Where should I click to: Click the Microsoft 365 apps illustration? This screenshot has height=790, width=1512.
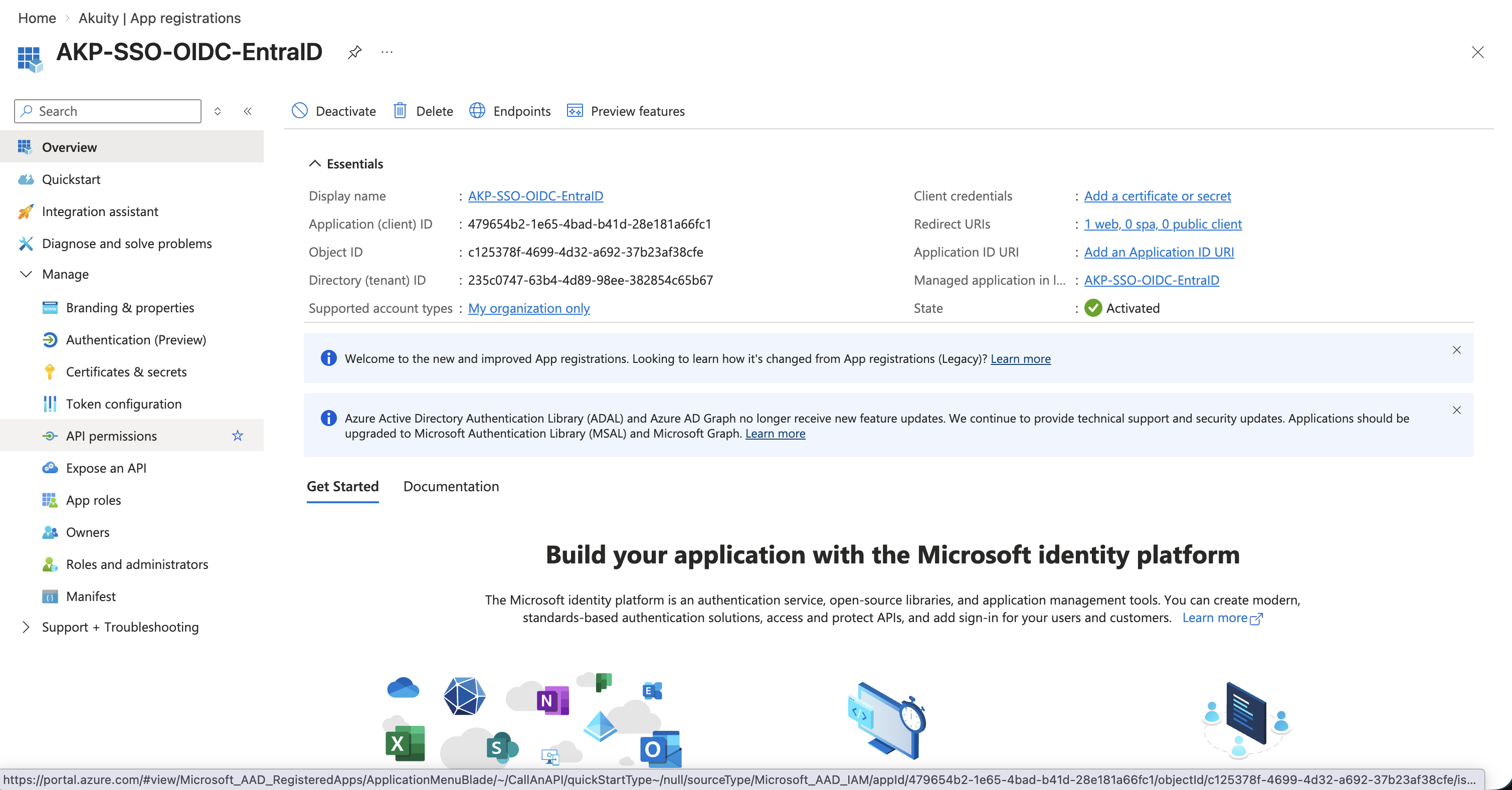tap(532, 720)
